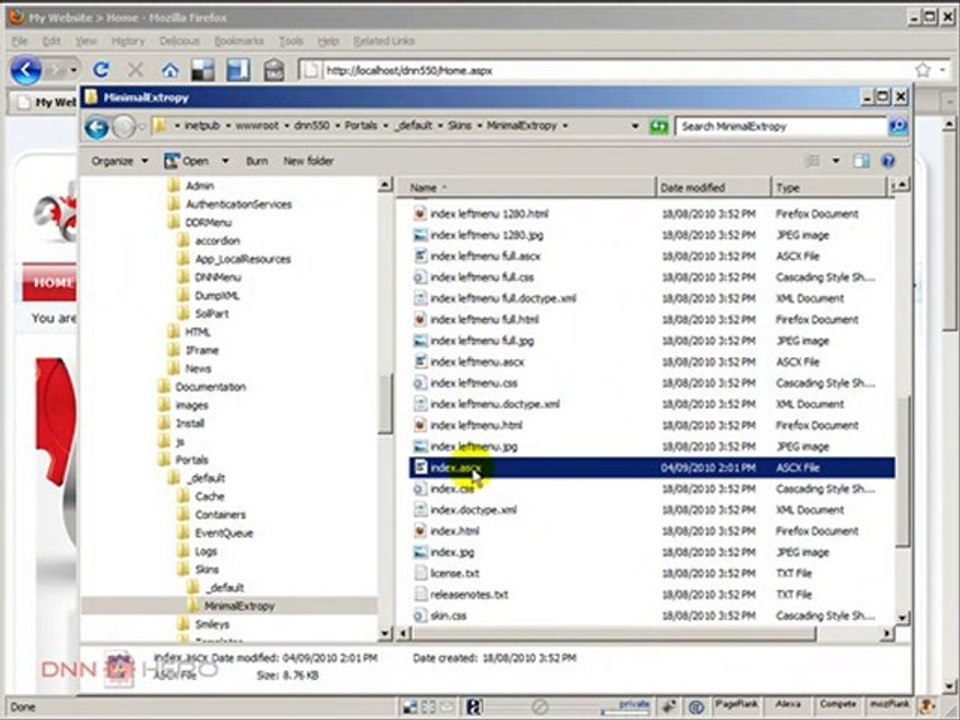Click HOME menu item on website
This screenshot has width=960, height=720.
[50, 282]
